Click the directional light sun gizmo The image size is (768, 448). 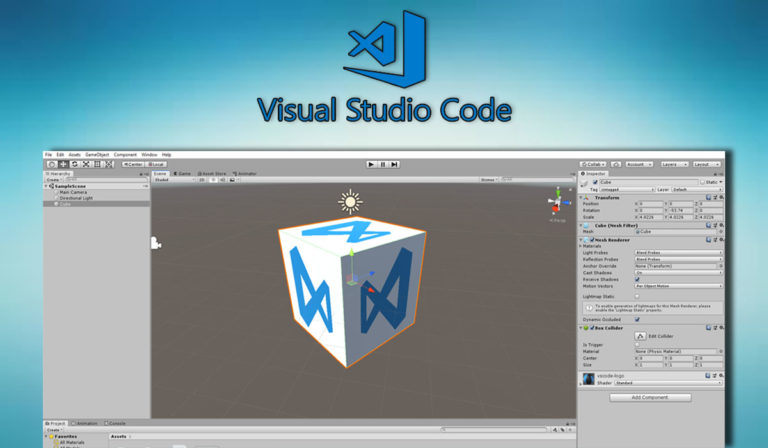click(350, 202)
